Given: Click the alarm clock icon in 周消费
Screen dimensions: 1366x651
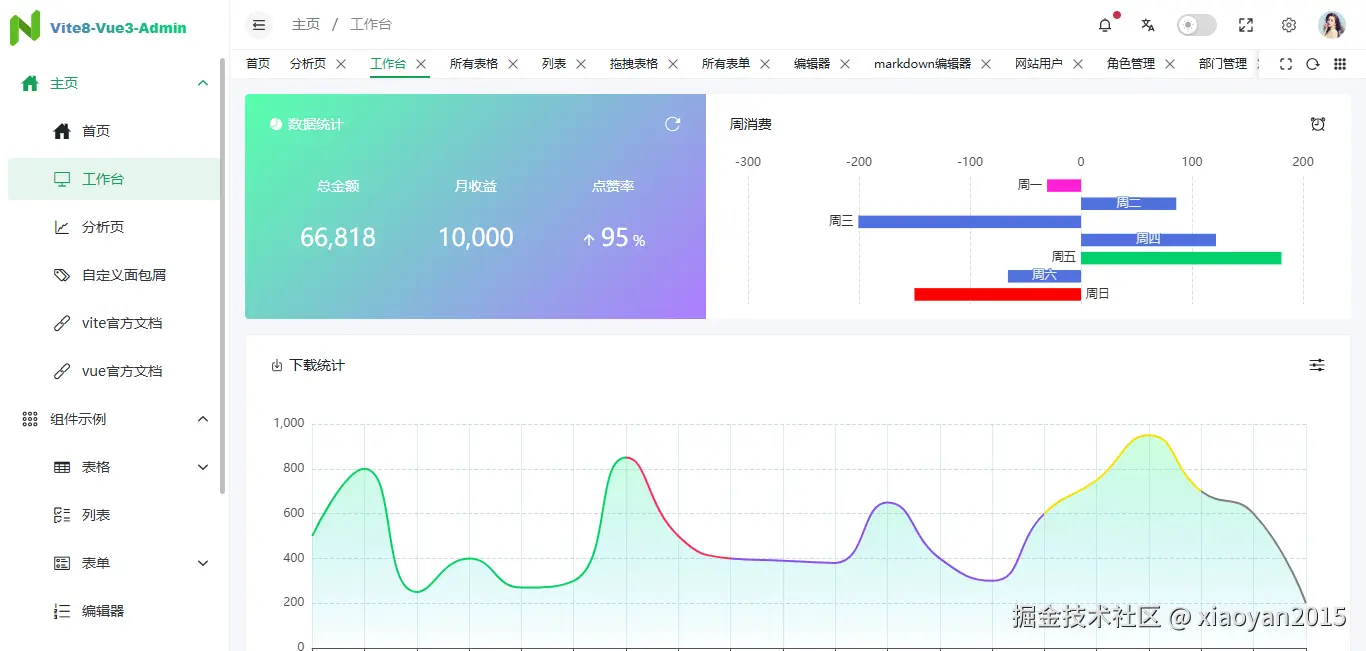Looking at the screenshot, I should pos(1318,124).
